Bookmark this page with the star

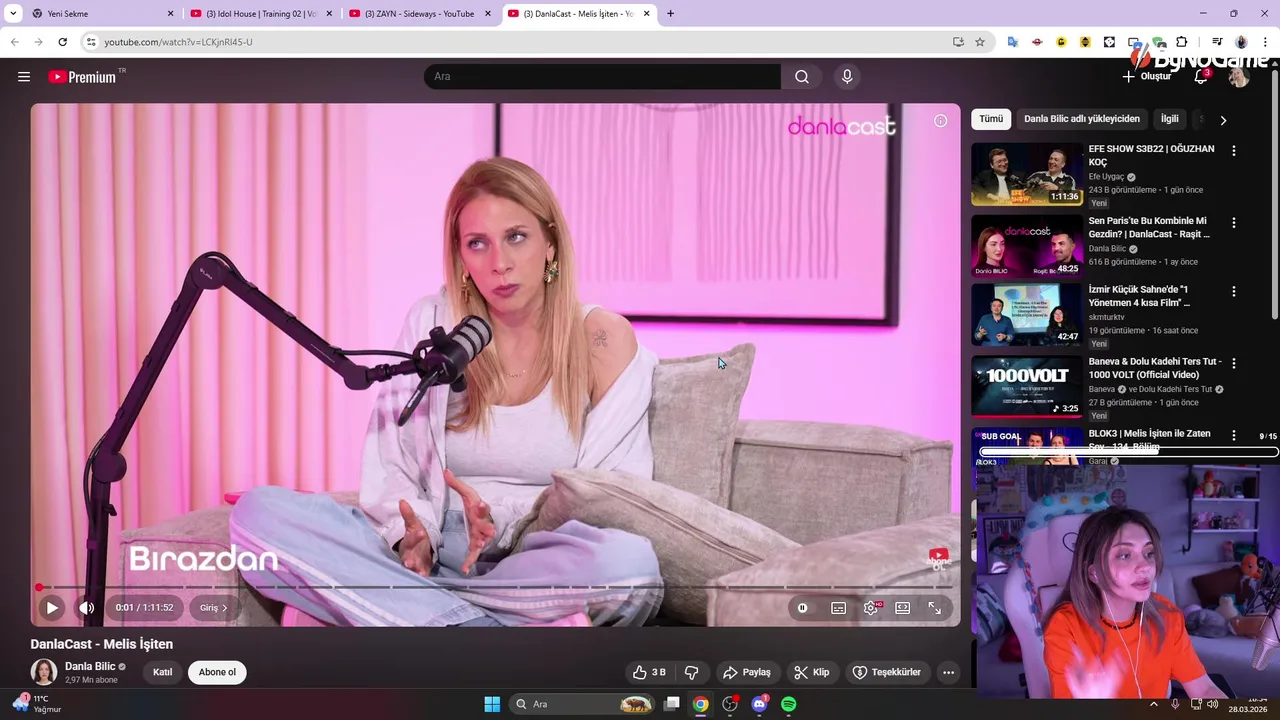pos(980,42)
